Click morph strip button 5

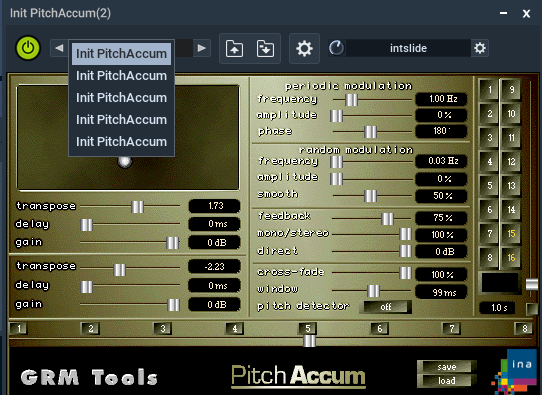(308, 328)
